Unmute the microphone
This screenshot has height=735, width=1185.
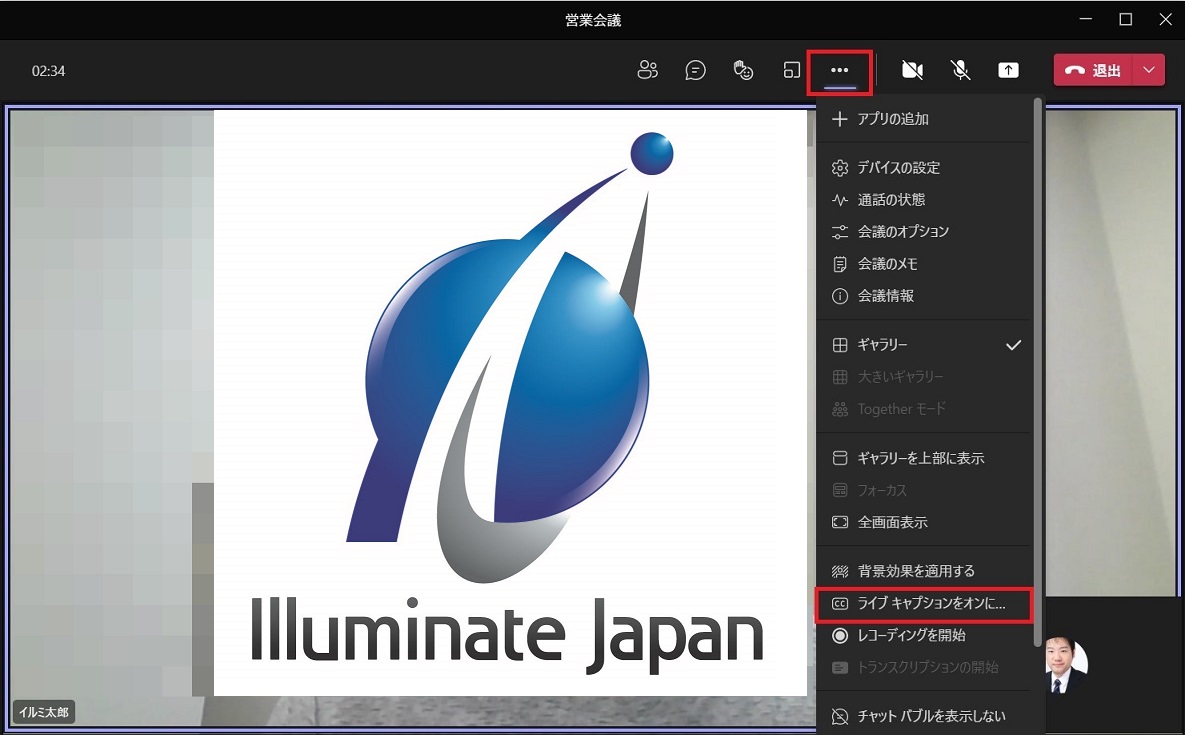tap(961, 70)
